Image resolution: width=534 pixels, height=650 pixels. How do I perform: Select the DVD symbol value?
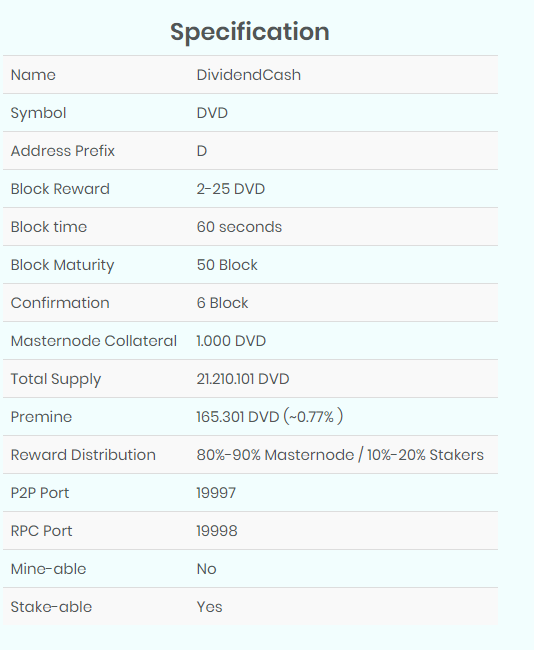tap(212, 113)
